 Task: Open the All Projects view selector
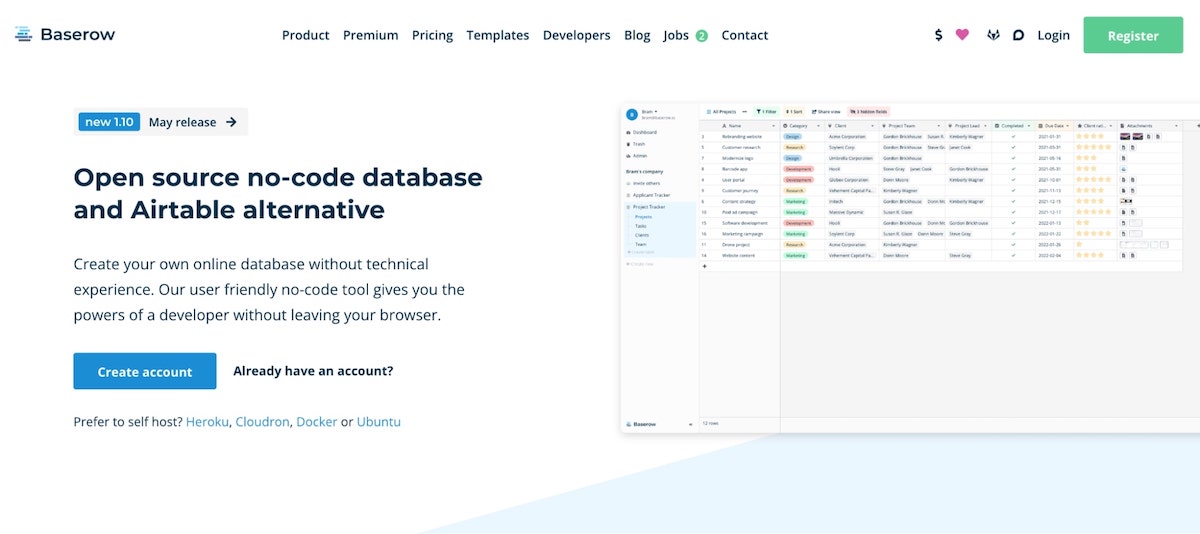[722, 112]
